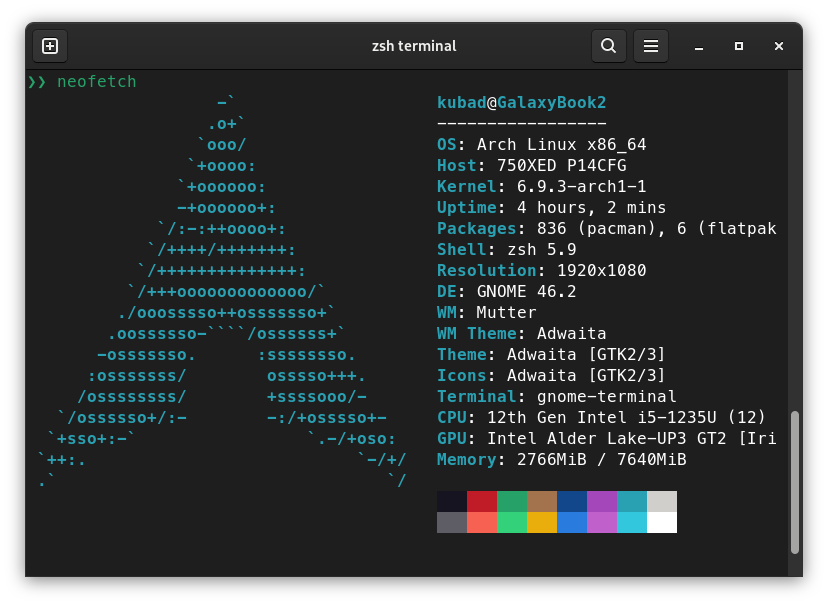Click the 'Resolution: 1920x1080' line

[x=541, y=270]
